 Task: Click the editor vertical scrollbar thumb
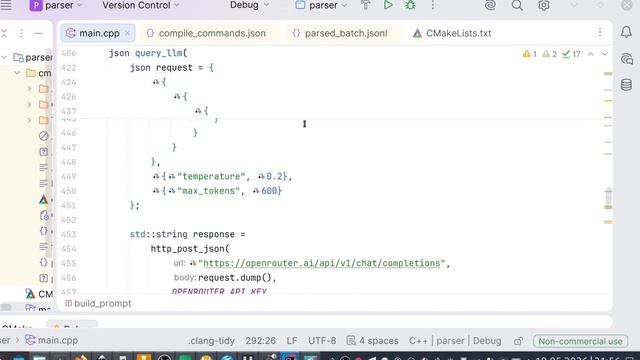pyautogui.click(x=608, y=198)
